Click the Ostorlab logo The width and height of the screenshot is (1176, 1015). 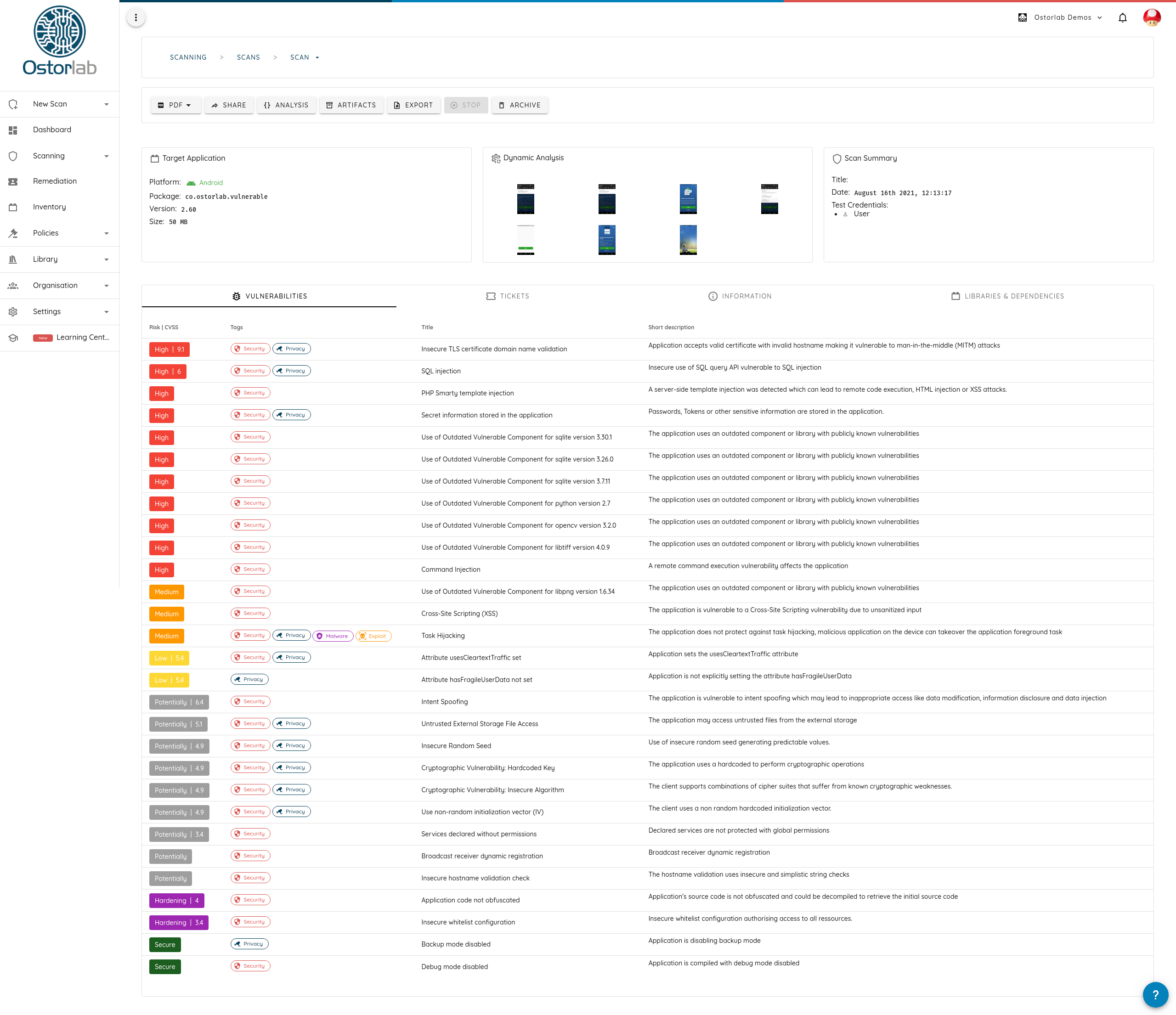pos(60,41)
